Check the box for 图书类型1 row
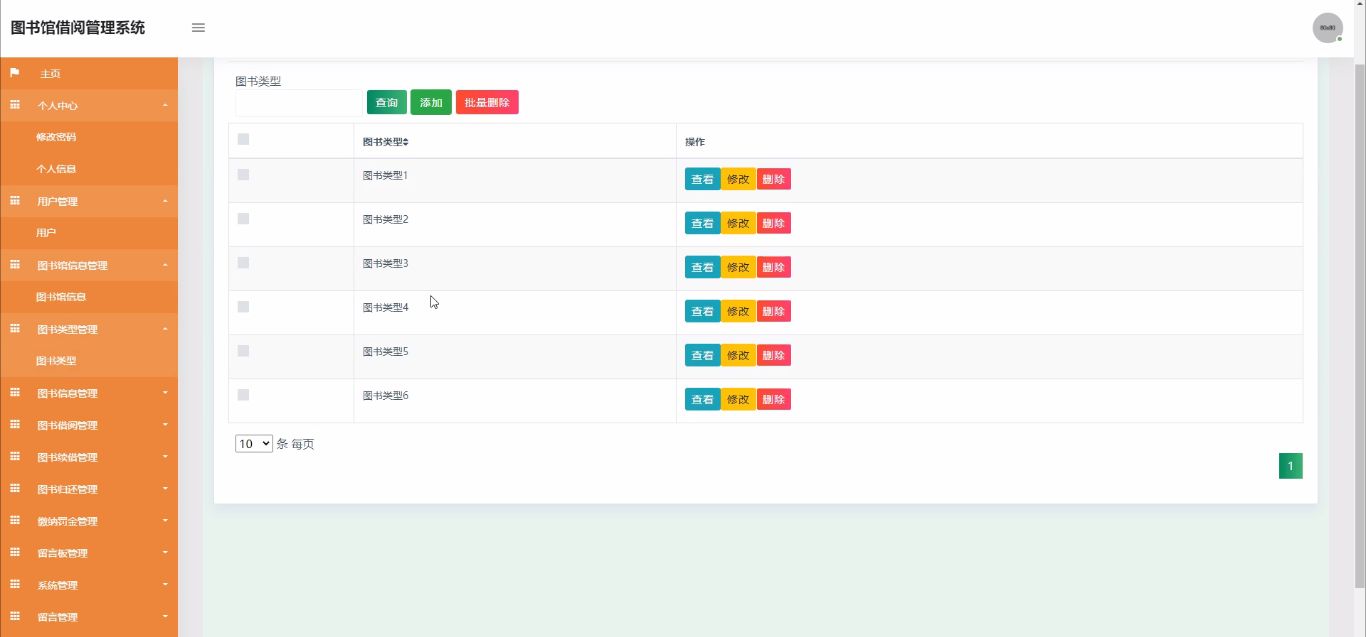Viewport: 1366px width, 637px height. click(243, 174)
